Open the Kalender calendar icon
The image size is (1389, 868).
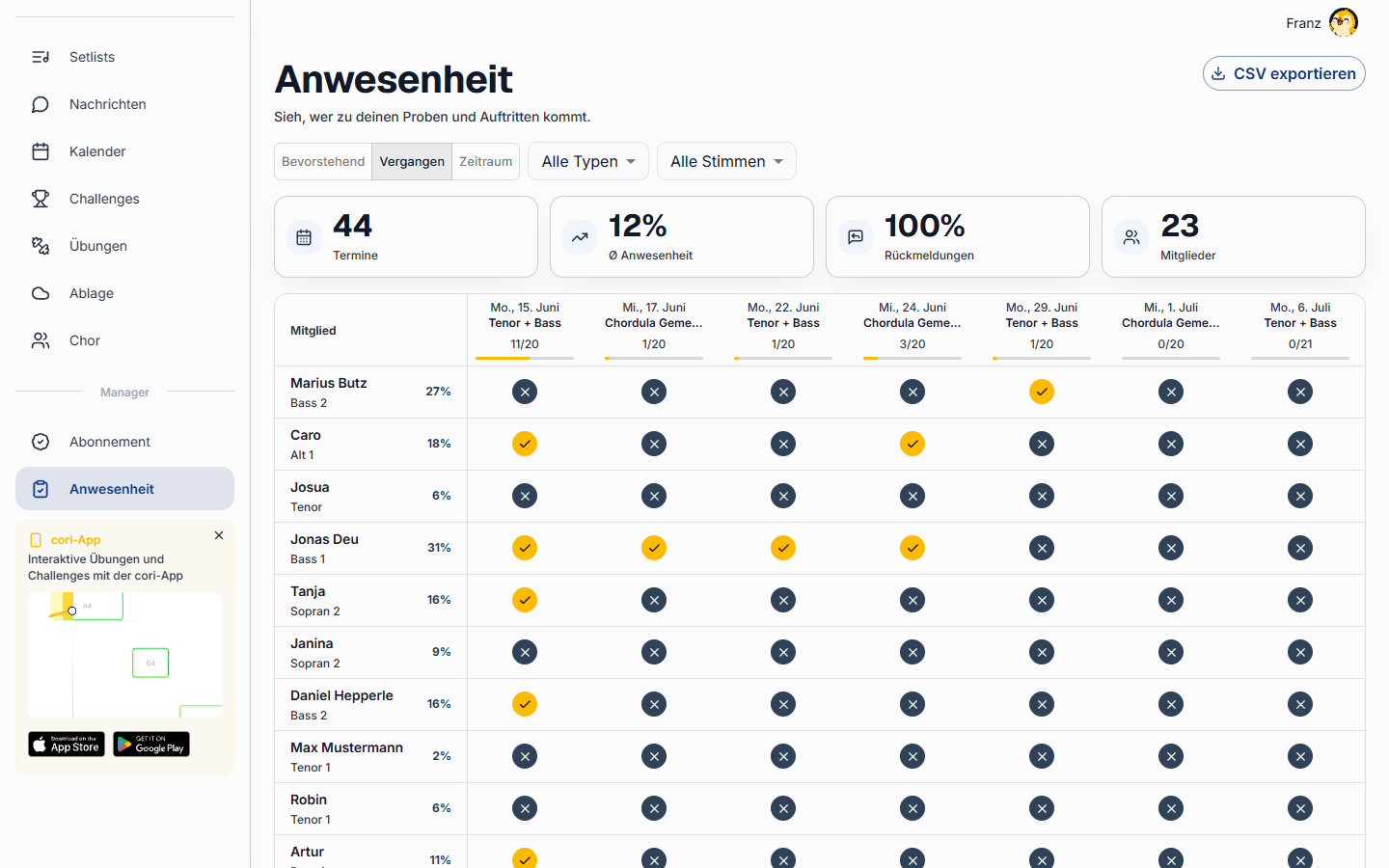click(41, 151)
